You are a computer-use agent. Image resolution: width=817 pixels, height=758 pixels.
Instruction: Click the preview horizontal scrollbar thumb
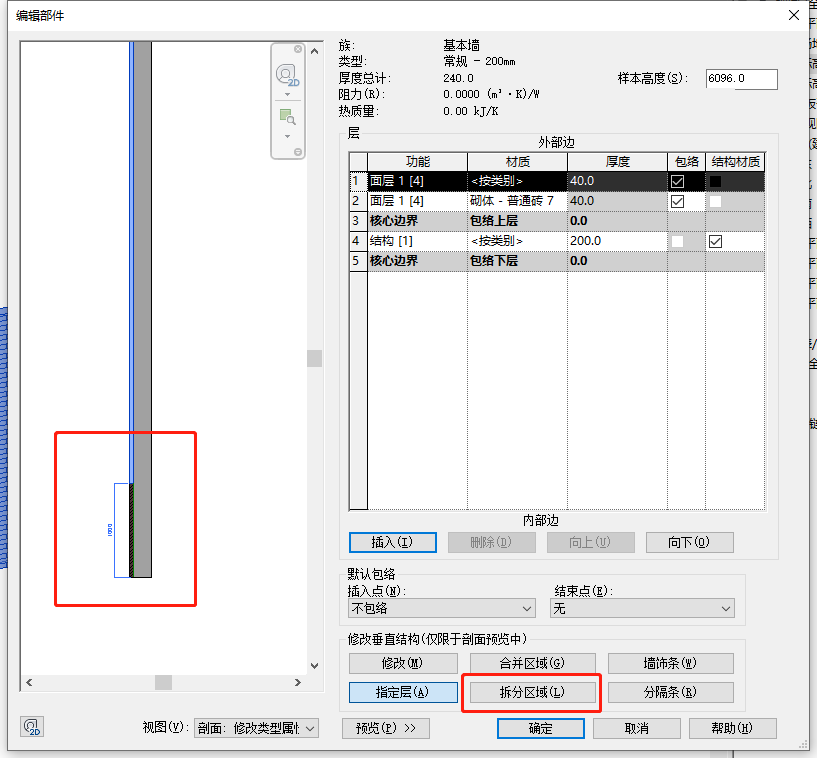[x=164, y=682]
